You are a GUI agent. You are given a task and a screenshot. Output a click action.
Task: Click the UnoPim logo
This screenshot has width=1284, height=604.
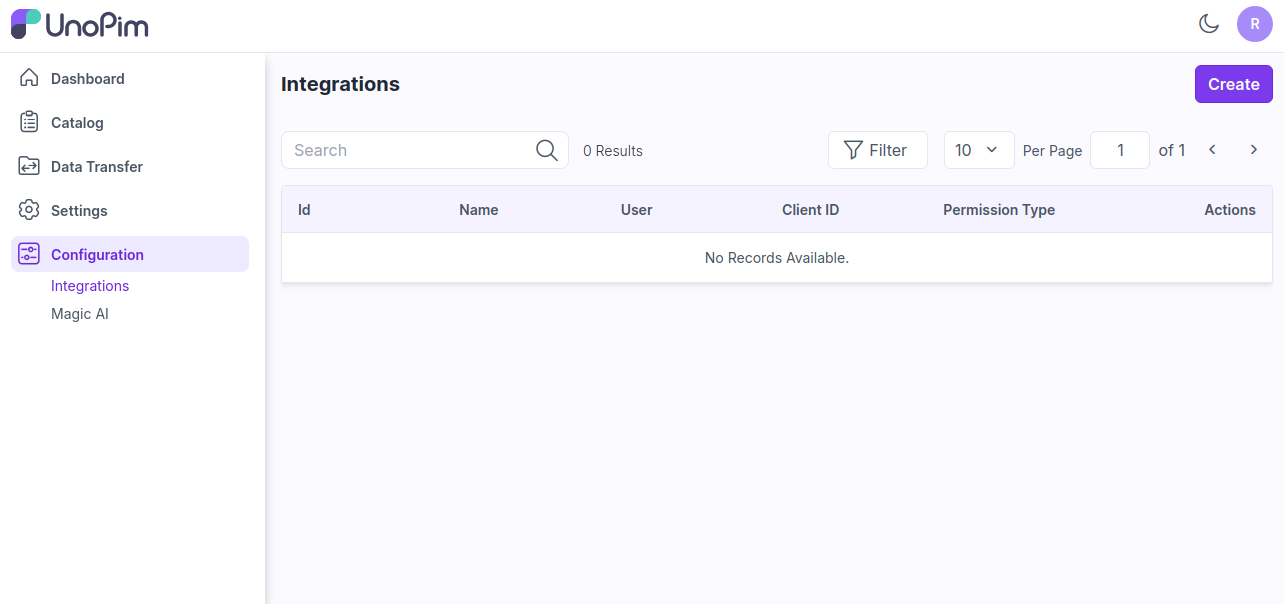pos(80,24)
